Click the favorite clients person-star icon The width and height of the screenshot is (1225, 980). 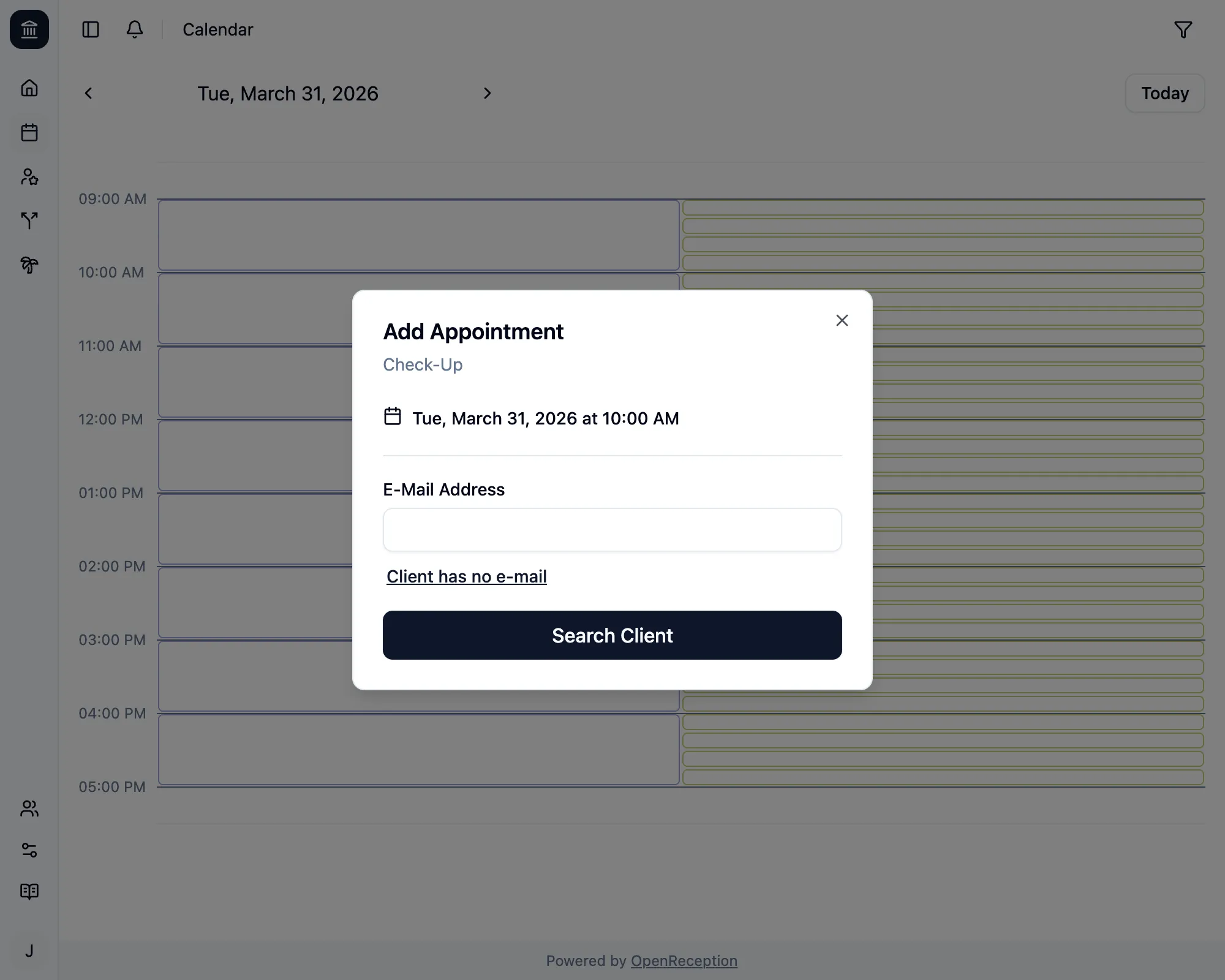coord(29,177)
